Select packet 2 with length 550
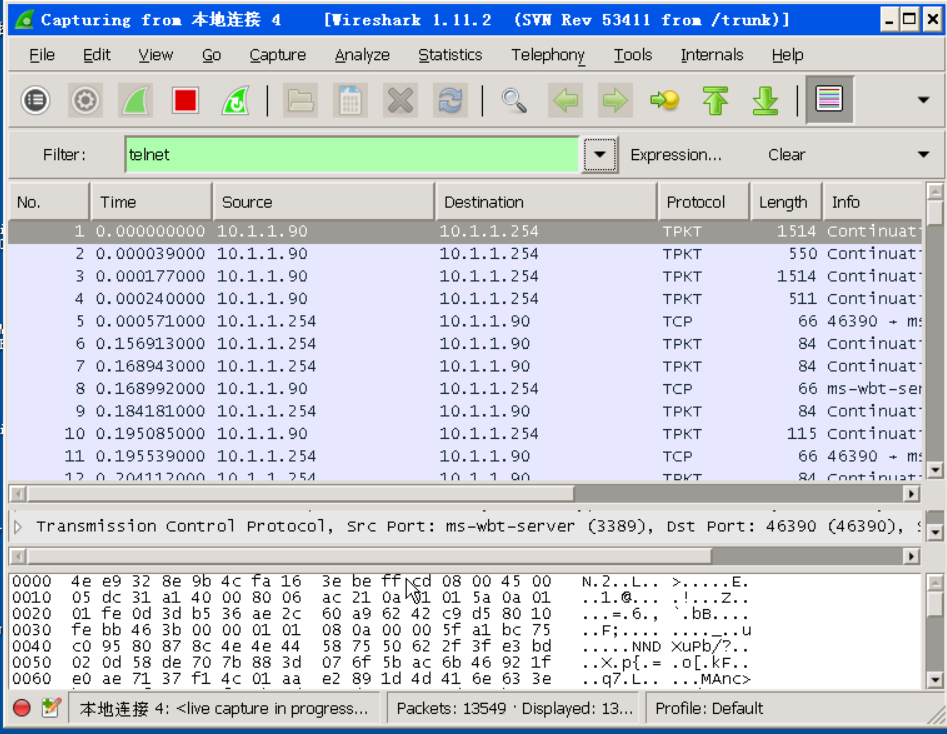This screenshot has height=734, width=947. point(465,254)
